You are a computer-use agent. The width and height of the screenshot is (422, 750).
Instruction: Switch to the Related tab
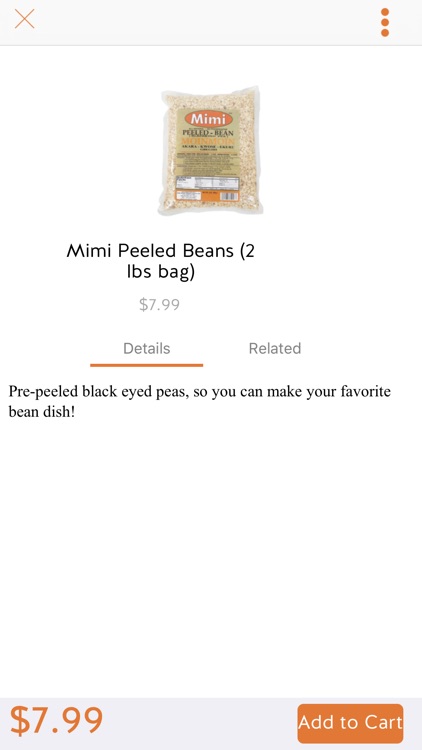pyautogui.click(x=275, y=348)
